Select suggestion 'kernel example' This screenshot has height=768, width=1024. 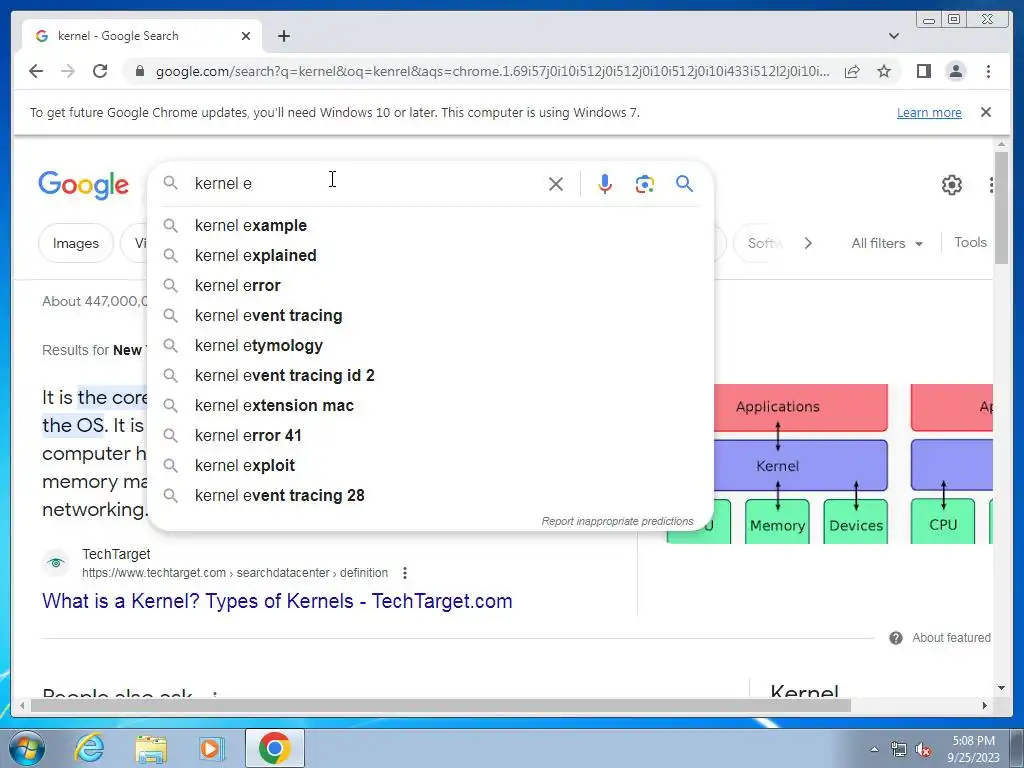click(x=430, y=225)
